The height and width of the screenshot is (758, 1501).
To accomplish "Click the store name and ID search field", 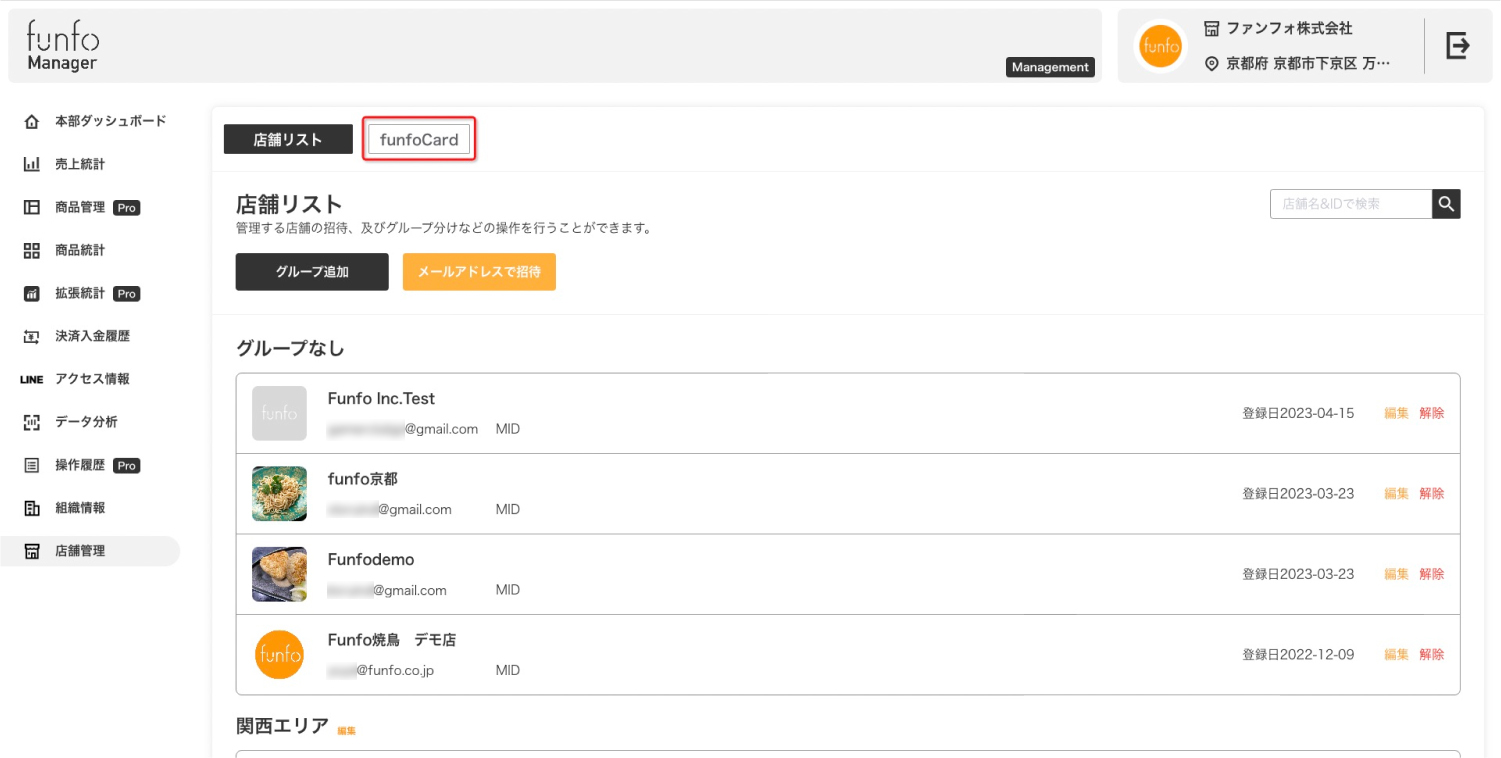I will click(x=1351, y=204).
